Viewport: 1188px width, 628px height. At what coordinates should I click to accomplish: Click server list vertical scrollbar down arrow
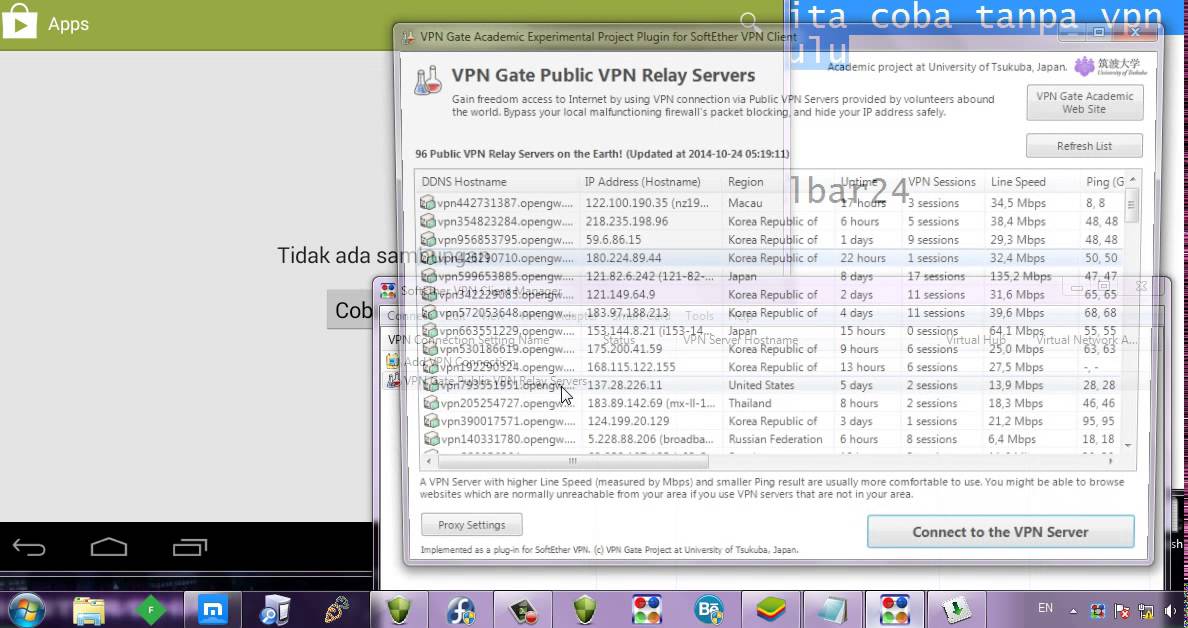pyautogui.click(x=1128, y=445)
